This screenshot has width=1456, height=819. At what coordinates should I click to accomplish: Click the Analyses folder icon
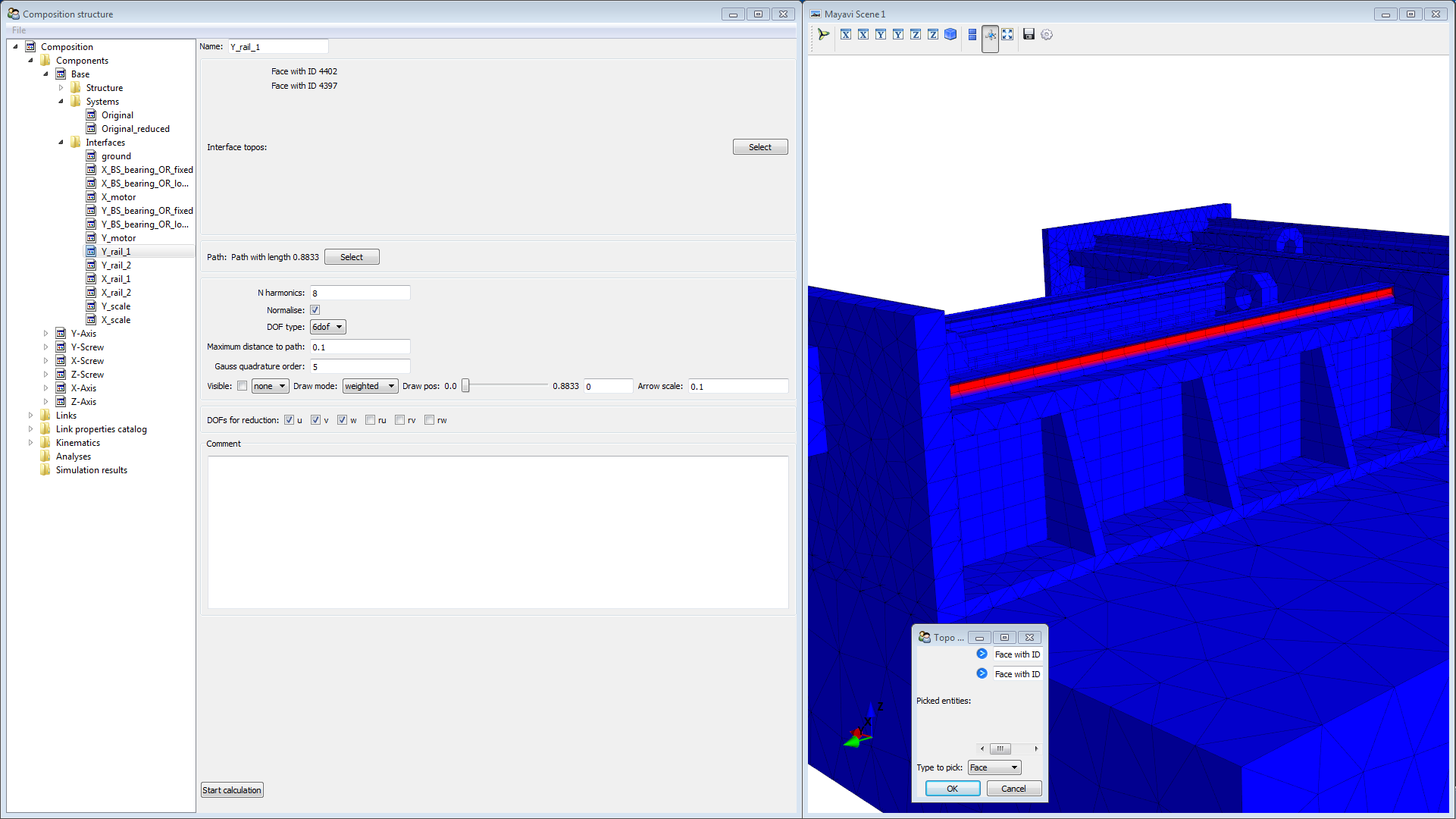tap(45, 457)
